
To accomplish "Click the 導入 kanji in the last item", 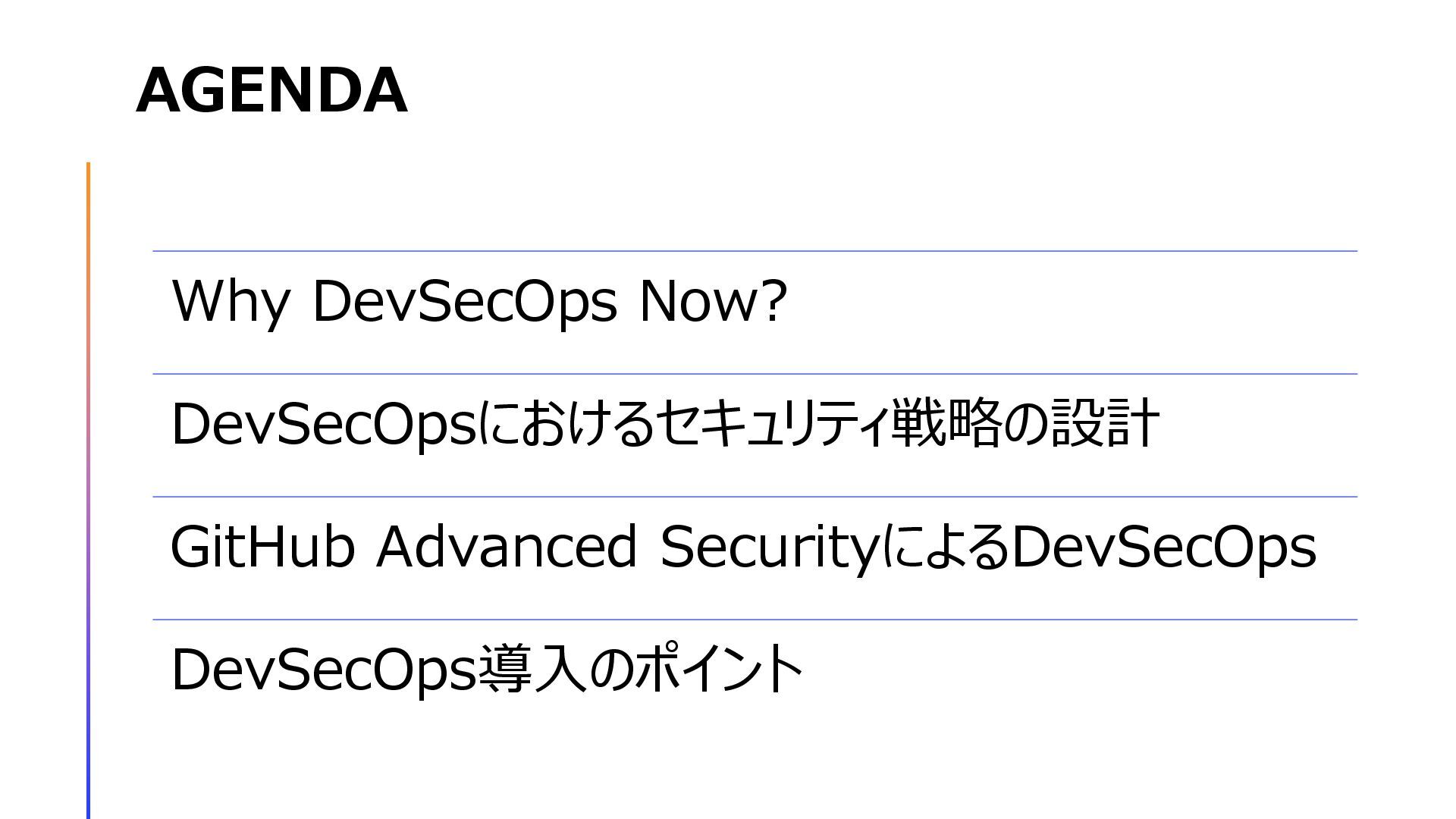I will [x=532, y=670].
